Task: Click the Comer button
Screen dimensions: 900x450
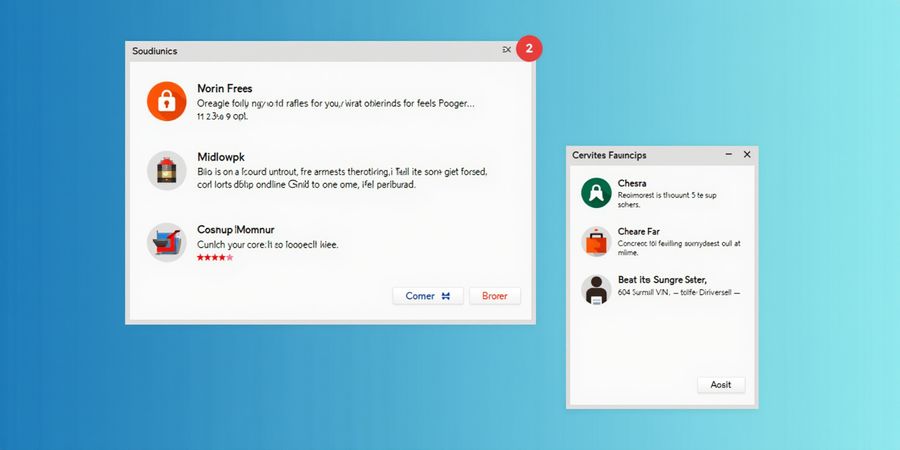Action: [x=428, y=296]
